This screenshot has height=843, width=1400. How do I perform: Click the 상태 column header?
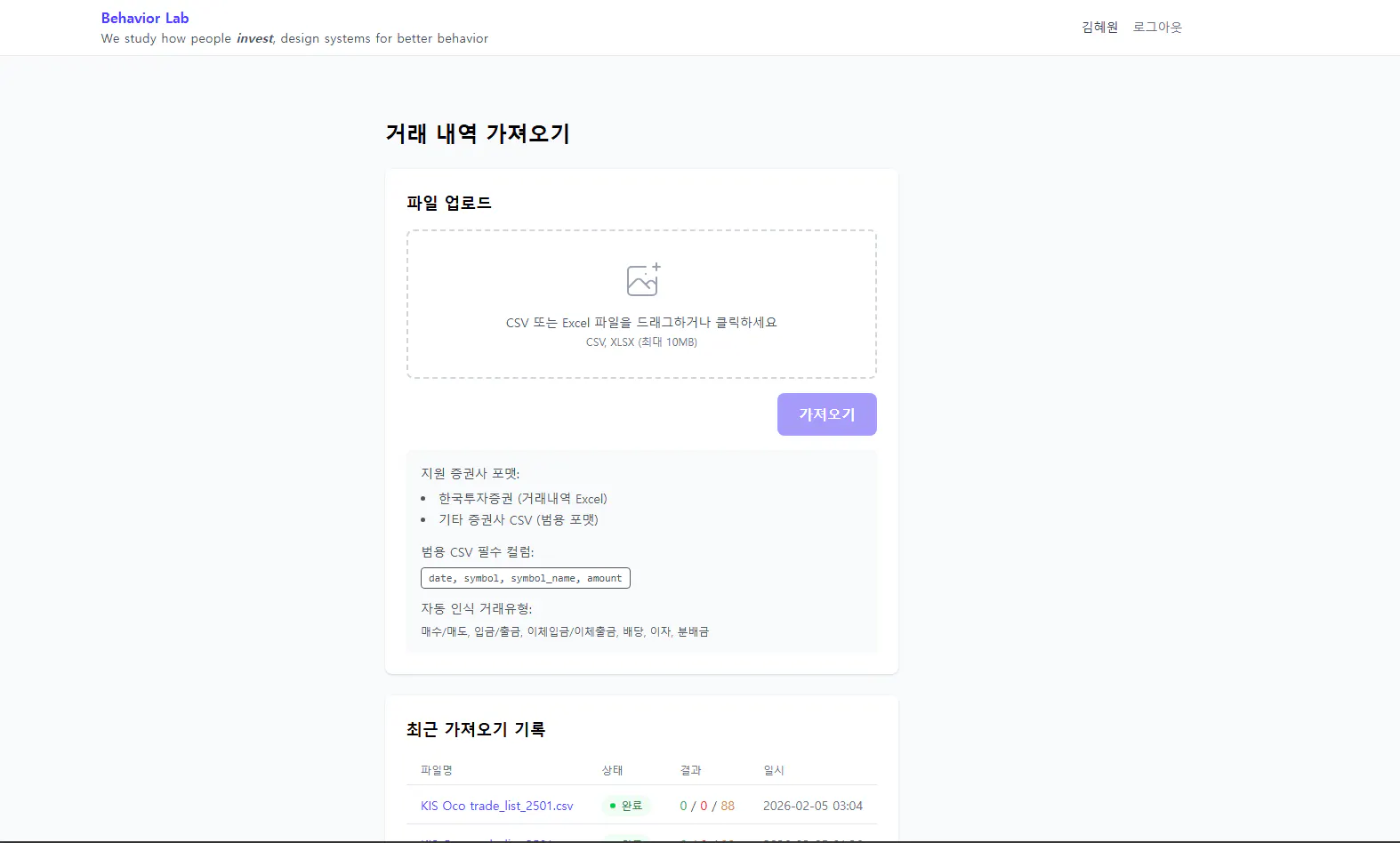pyautogui.click(x=613, y=770)
